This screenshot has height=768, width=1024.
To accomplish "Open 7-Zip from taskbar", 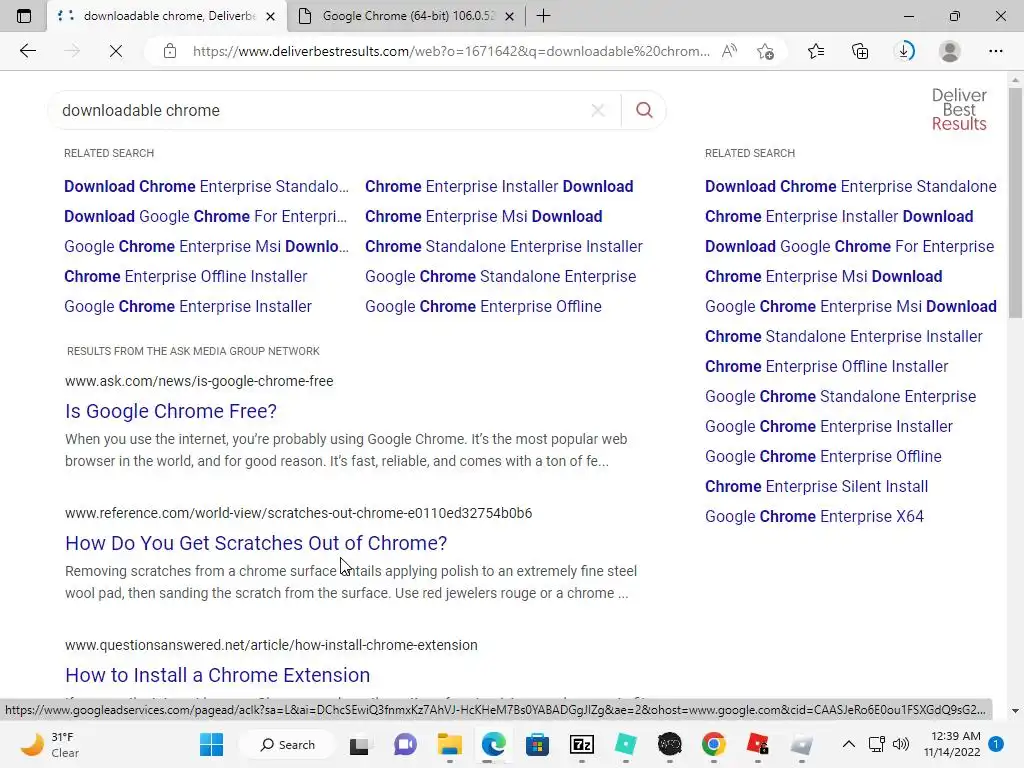I will point(582,744).
